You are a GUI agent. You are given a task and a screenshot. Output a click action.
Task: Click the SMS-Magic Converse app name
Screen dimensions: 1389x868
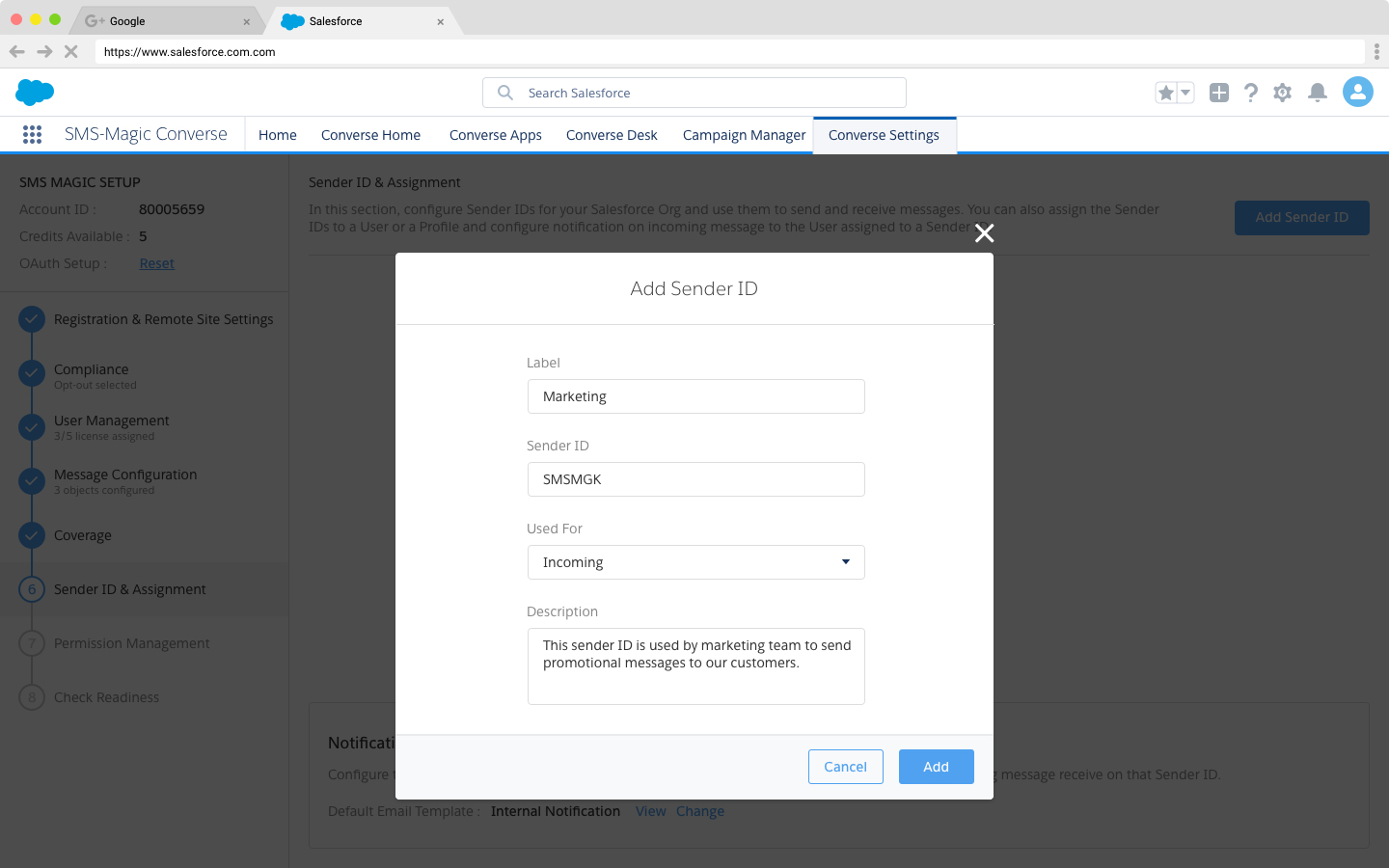coord(146,134)
